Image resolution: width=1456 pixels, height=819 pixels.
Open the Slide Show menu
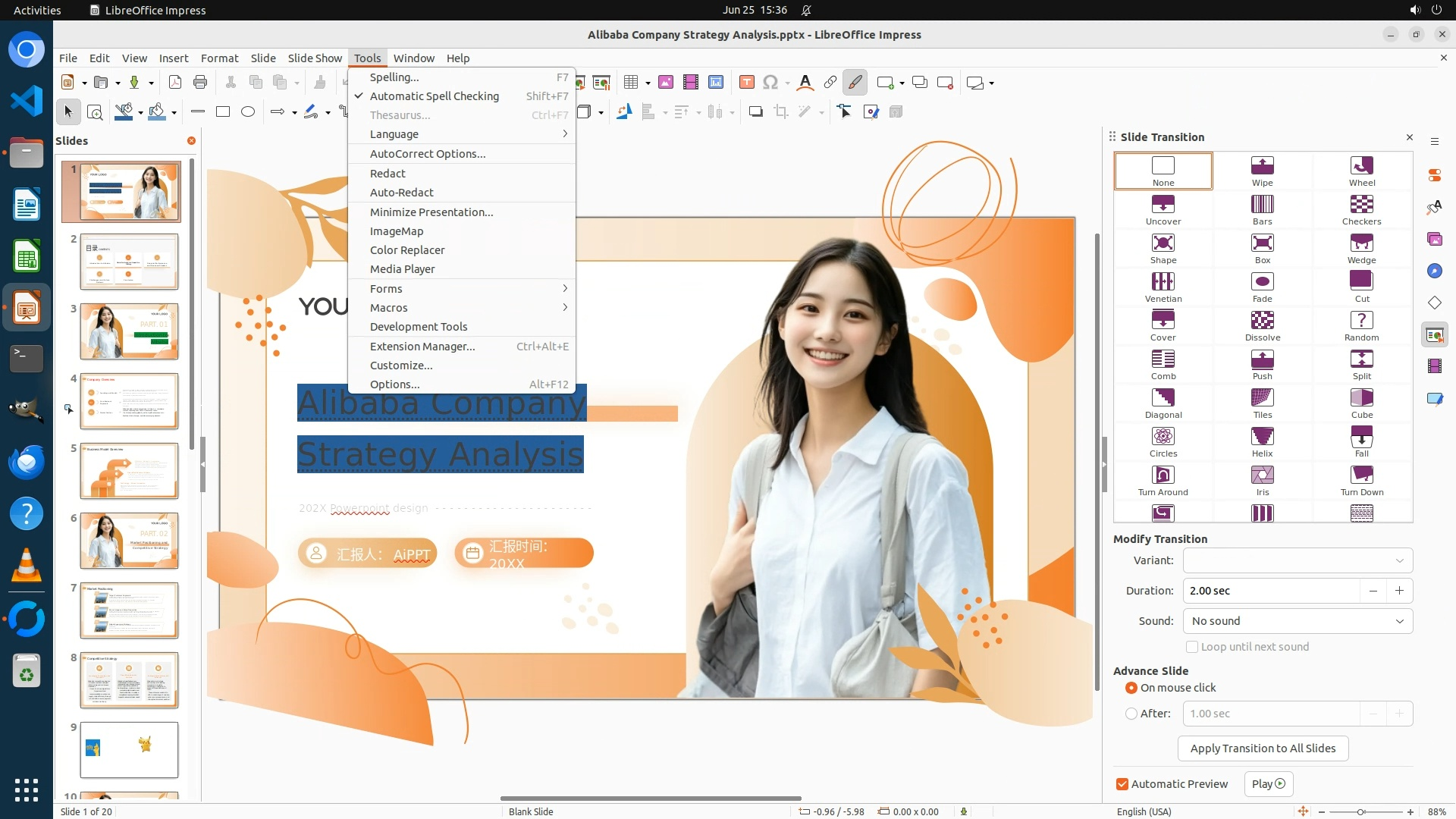click(315, 58)
